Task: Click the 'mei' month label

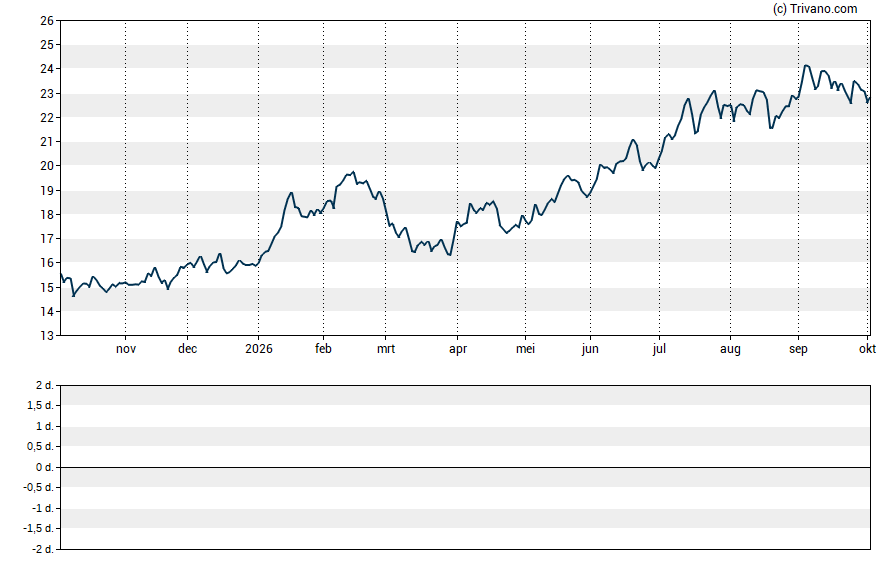Action: coord(526,349)
